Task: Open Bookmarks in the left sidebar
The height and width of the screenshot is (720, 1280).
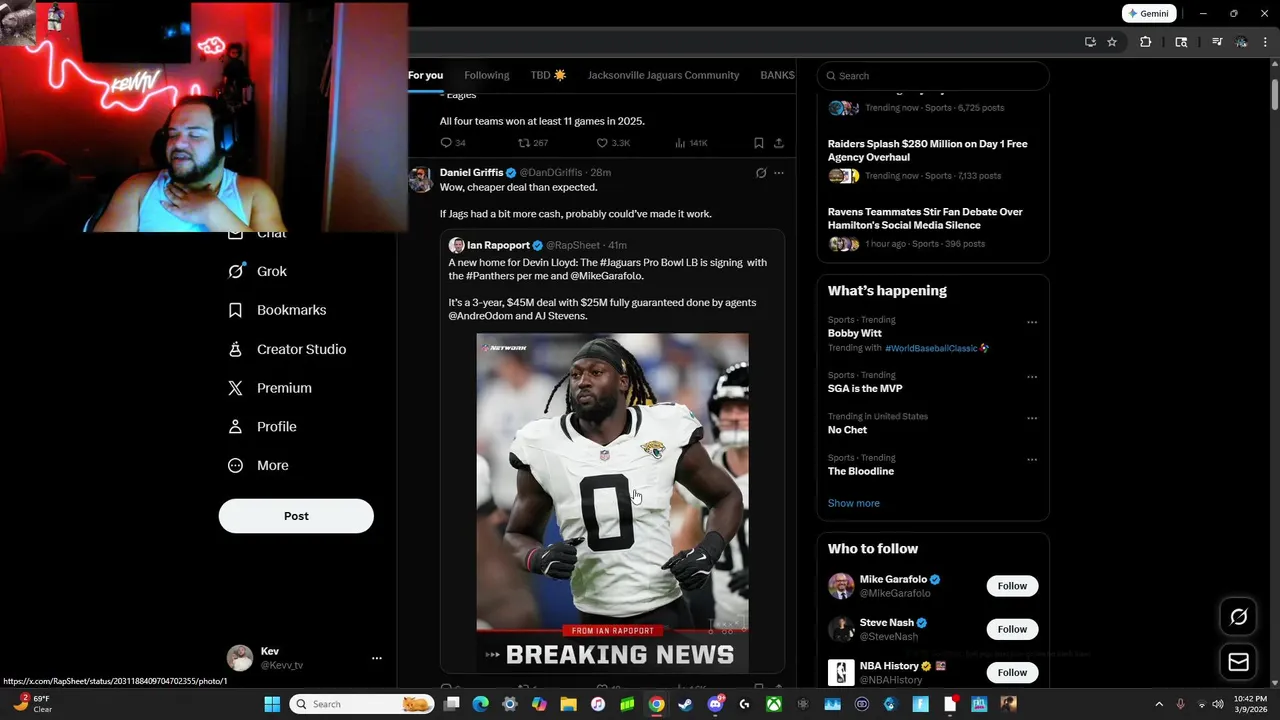Action: point(277,310)
